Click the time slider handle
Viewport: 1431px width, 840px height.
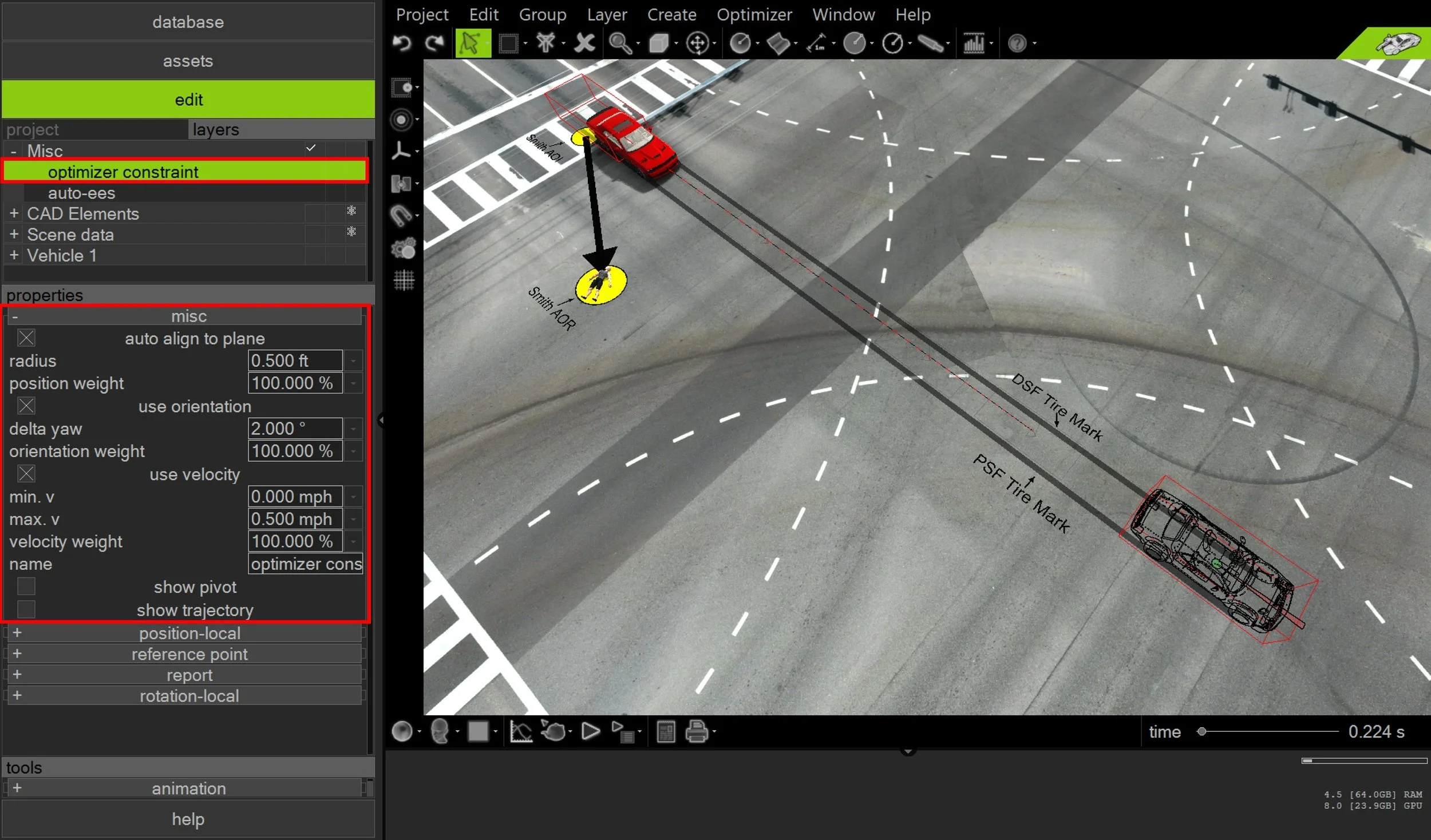1201,731
